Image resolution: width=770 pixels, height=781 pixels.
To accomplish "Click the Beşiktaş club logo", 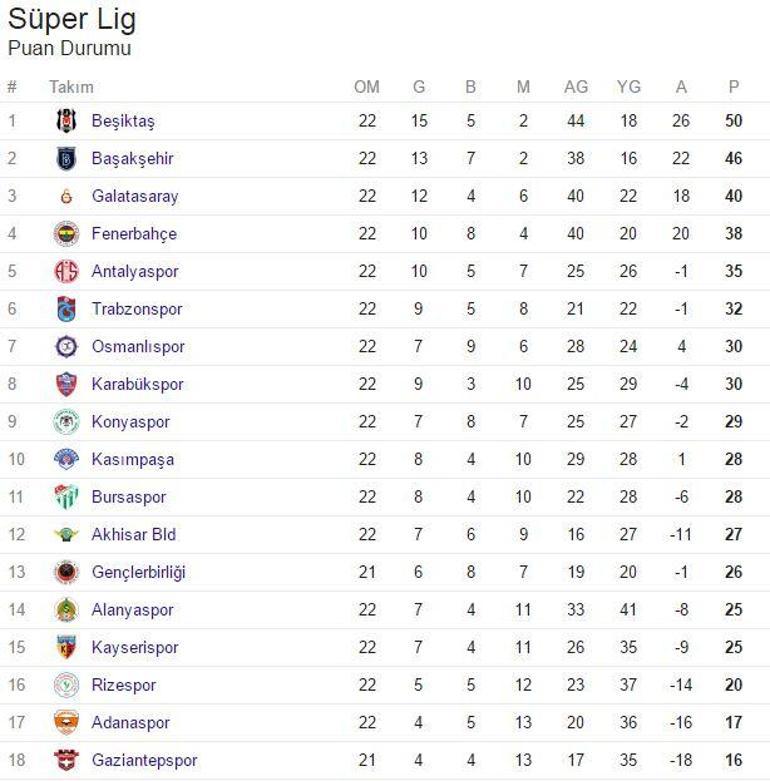I will [x=66, y=121].
